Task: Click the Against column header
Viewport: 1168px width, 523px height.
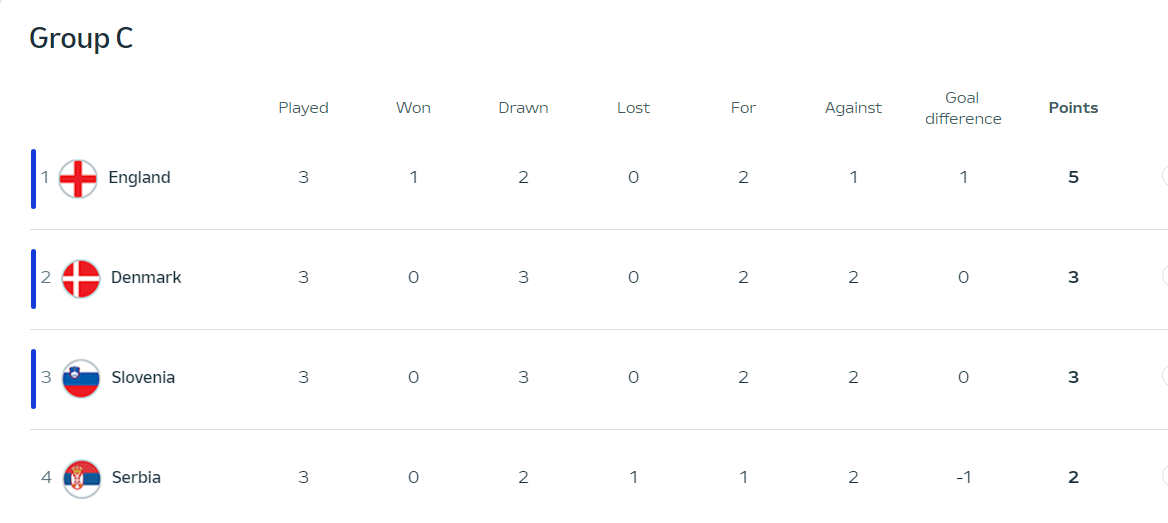Action: click(853, 108)
